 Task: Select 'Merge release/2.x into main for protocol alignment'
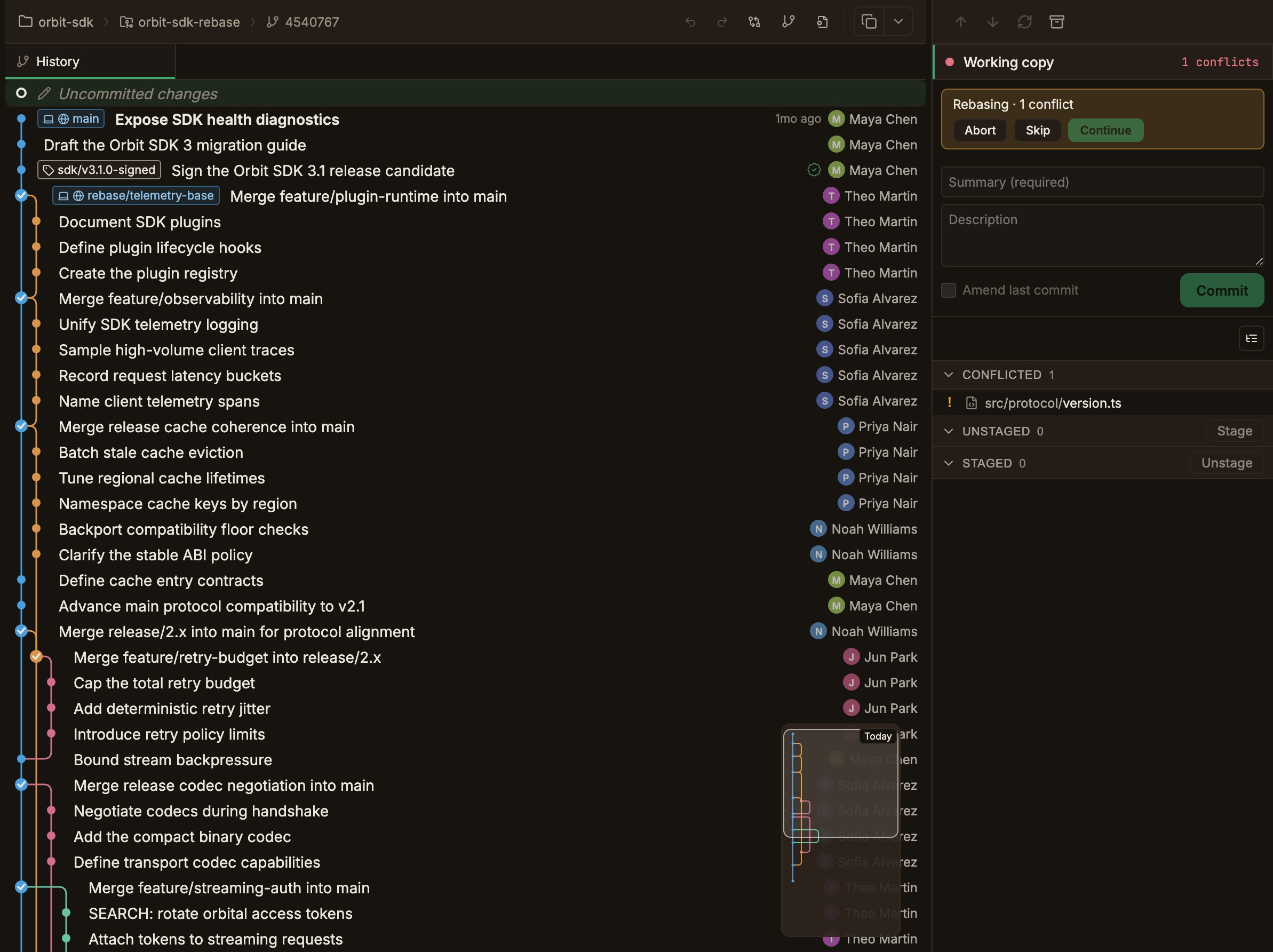coord(236,631)
